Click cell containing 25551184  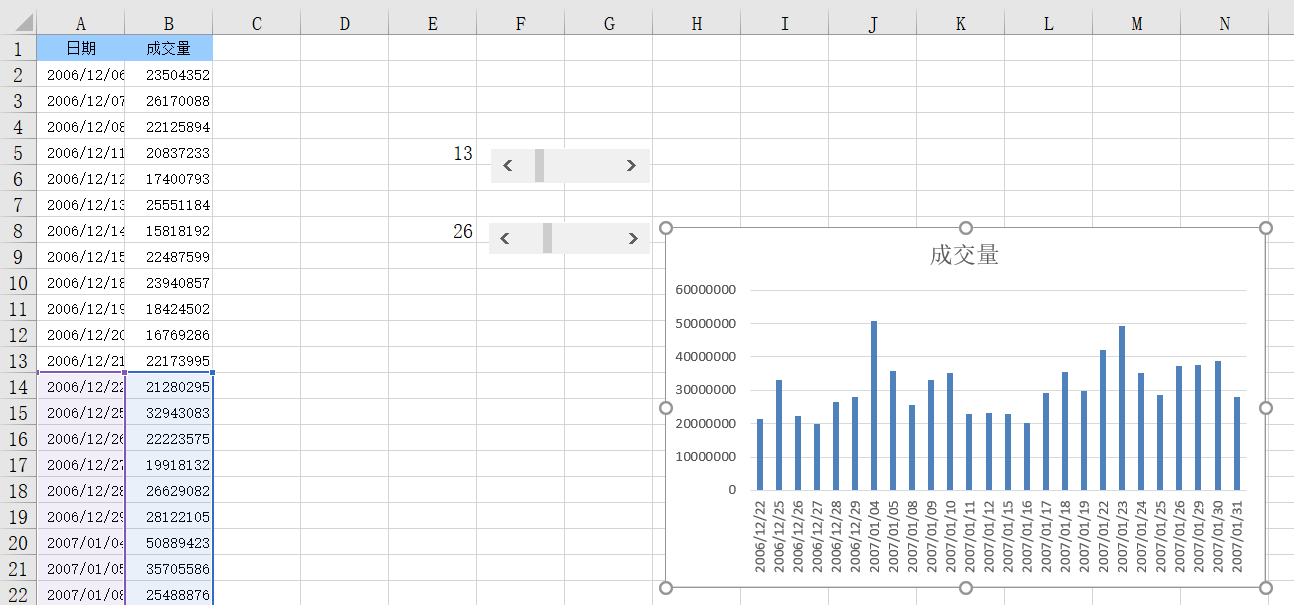(x=169, y=204)
